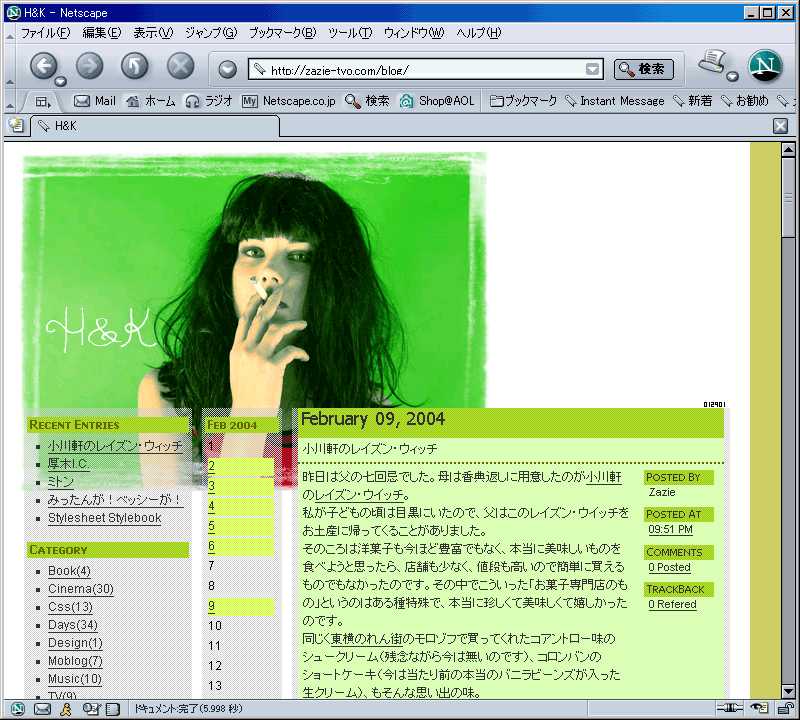Expand the URL history dropdown in address bar

point(592,69)
